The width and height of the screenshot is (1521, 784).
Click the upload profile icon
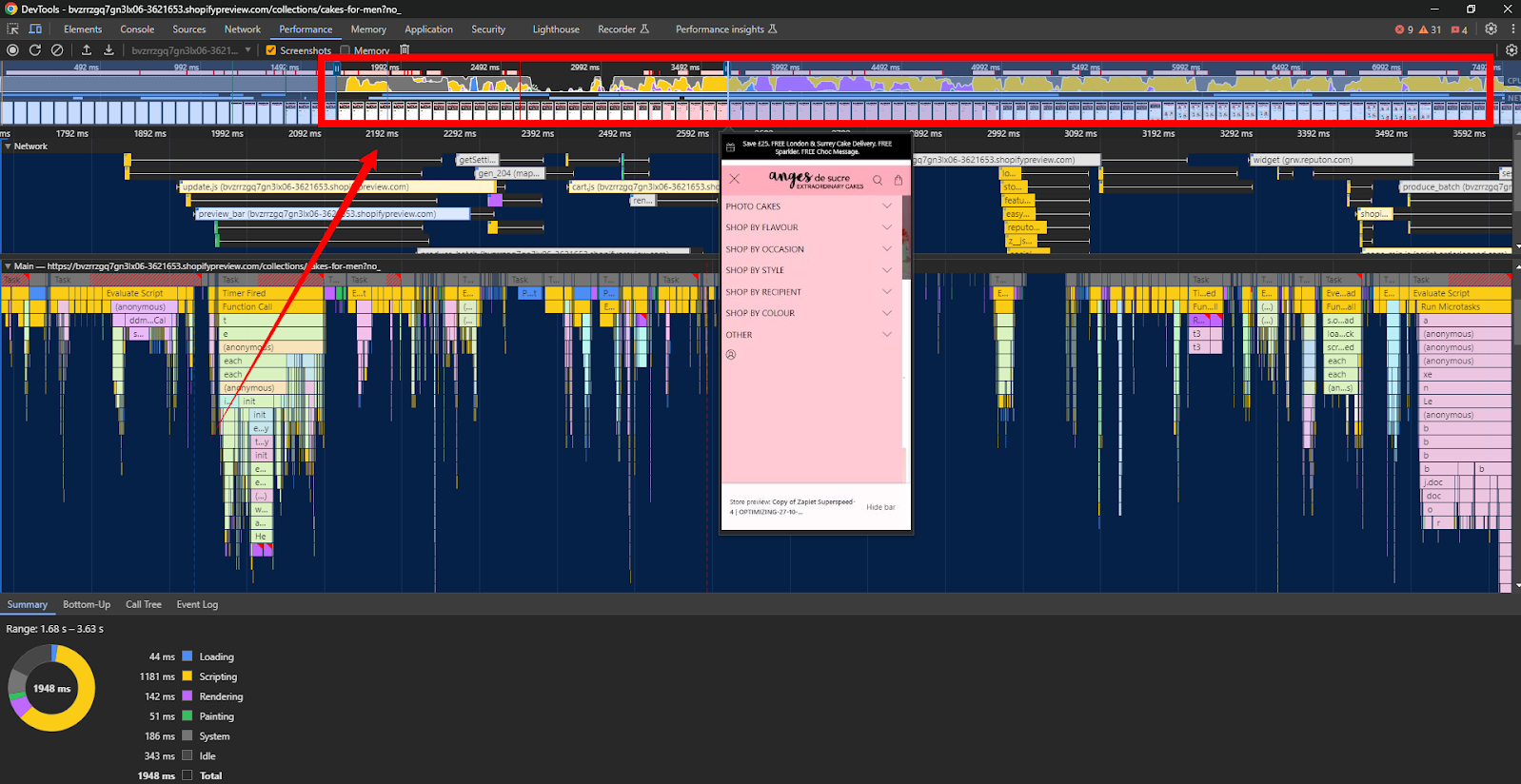(87, 50)
